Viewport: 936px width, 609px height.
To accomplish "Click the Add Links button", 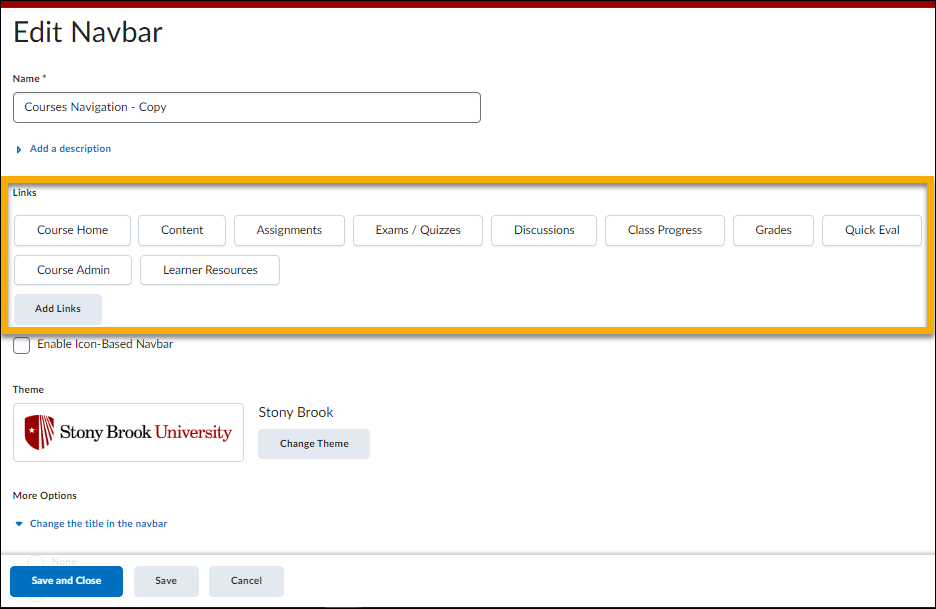I will coord(57,308).
